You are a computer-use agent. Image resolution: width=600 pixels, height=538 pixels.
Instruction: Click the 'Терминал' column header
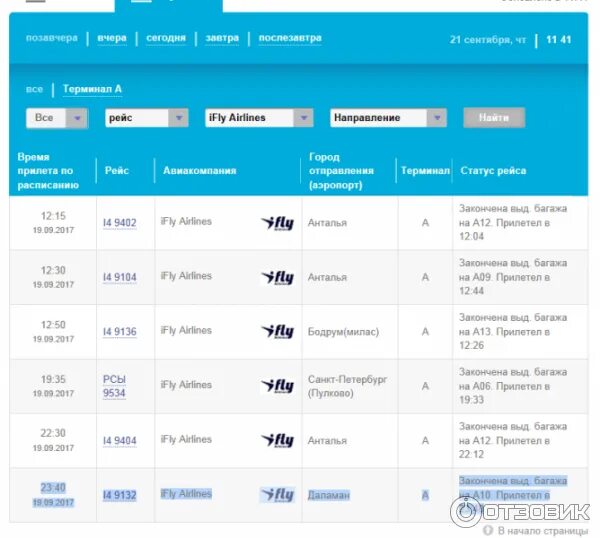coord(425,171)
